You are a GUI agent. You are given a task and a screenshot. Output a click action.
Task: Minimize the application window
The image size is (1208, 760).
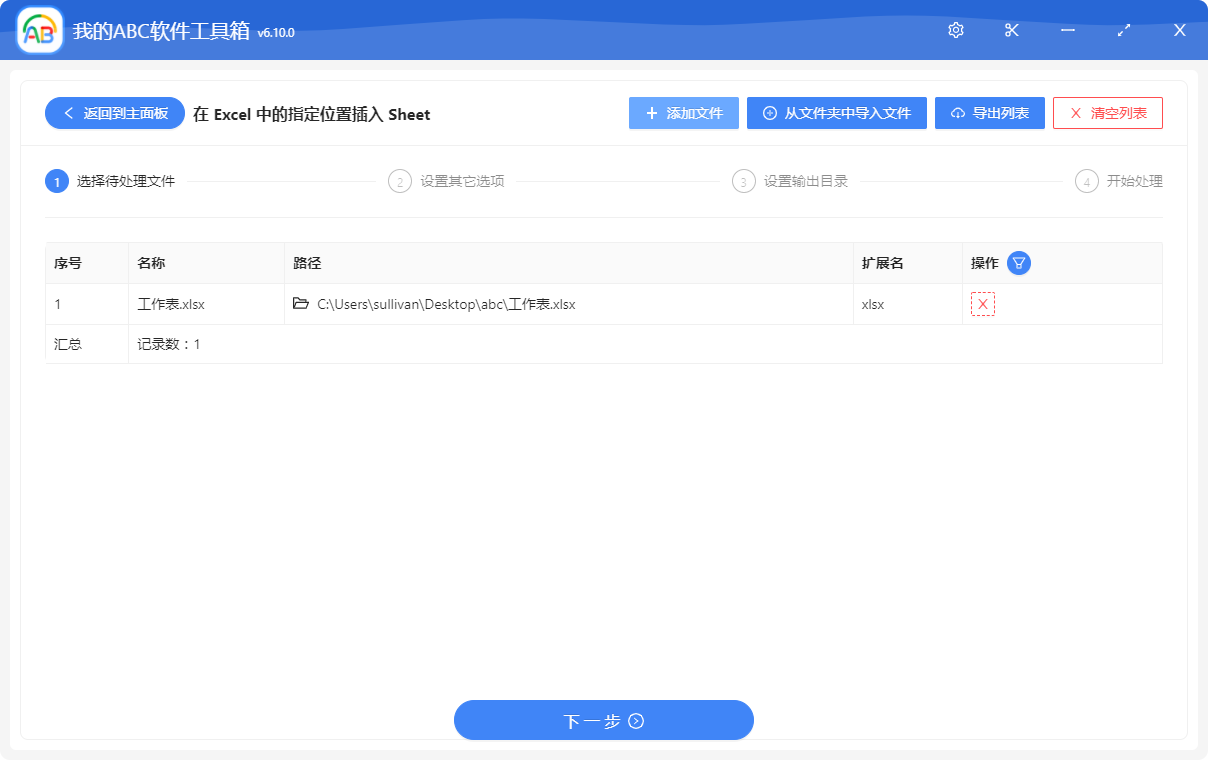[1068, 30]
